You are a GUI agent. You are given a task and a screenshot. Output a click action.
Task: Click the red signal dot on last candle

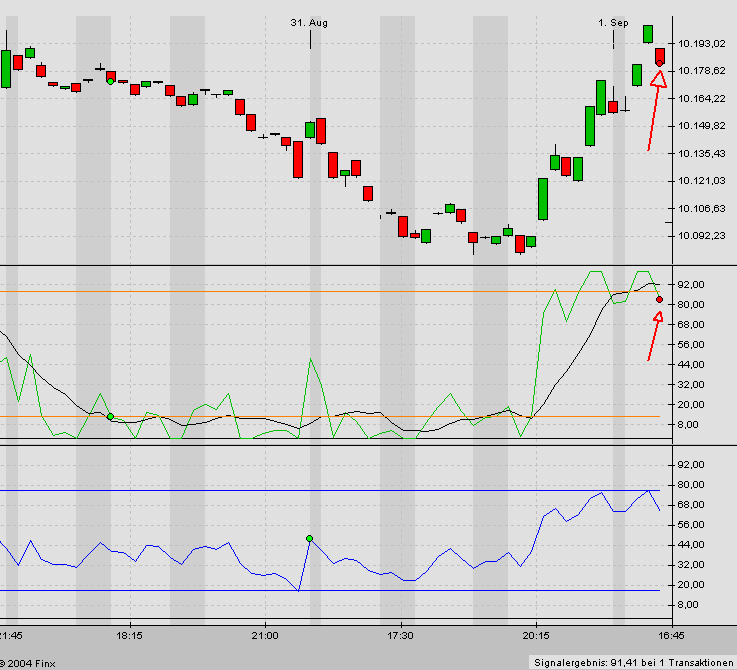659,63
